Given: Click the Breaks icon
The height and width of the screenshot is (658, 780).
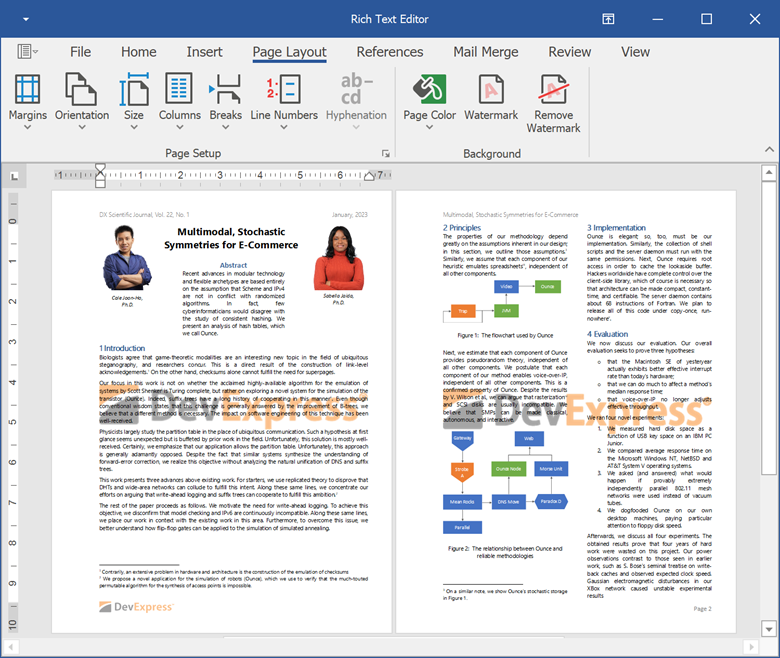Looking at the screenshot, I should [225, 89].
